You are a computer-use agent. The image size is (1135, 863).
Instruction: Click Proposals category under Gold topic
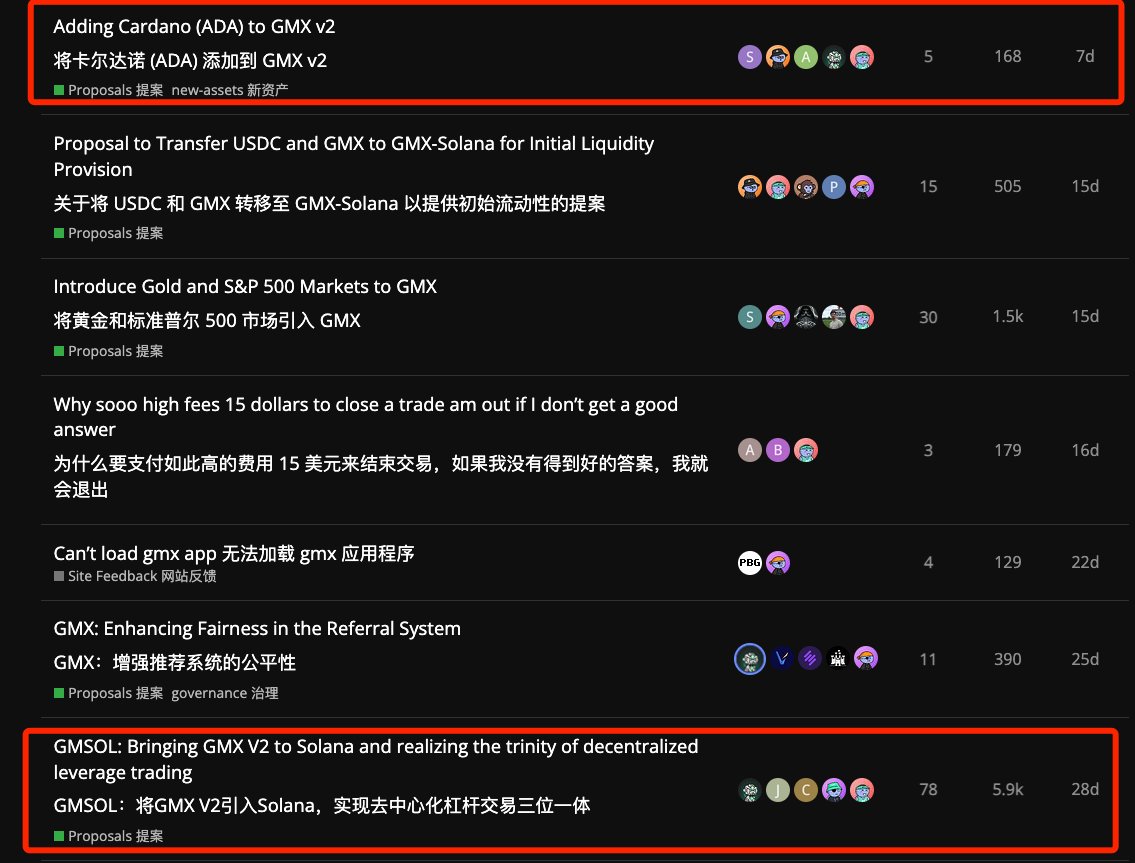click(x=109, y=351)
